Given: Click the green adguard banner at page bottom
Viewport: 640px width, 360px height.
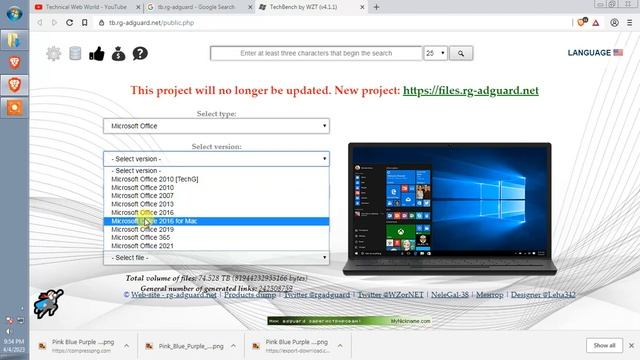Looking at the screenshot, I should point(349,321).
